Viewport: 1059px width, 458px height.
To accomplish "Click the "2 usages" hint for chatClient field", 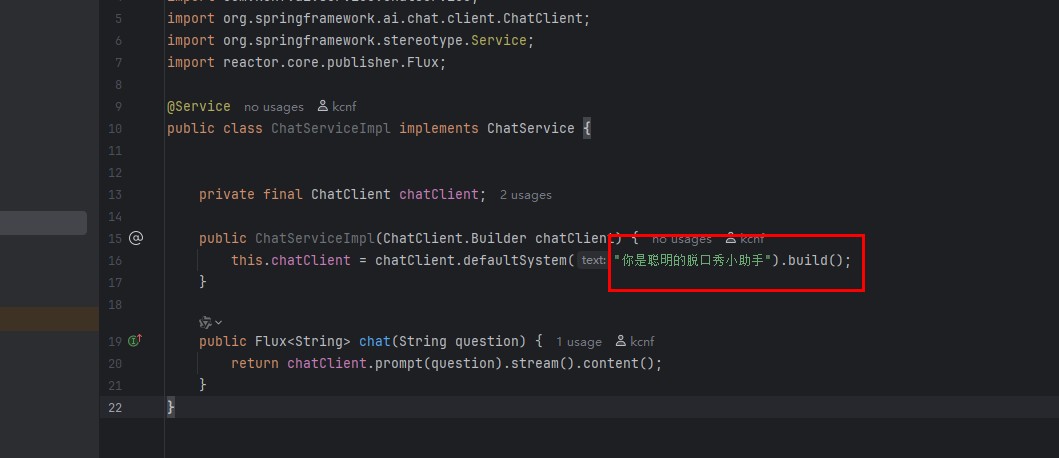I will [x=525, y=195].
